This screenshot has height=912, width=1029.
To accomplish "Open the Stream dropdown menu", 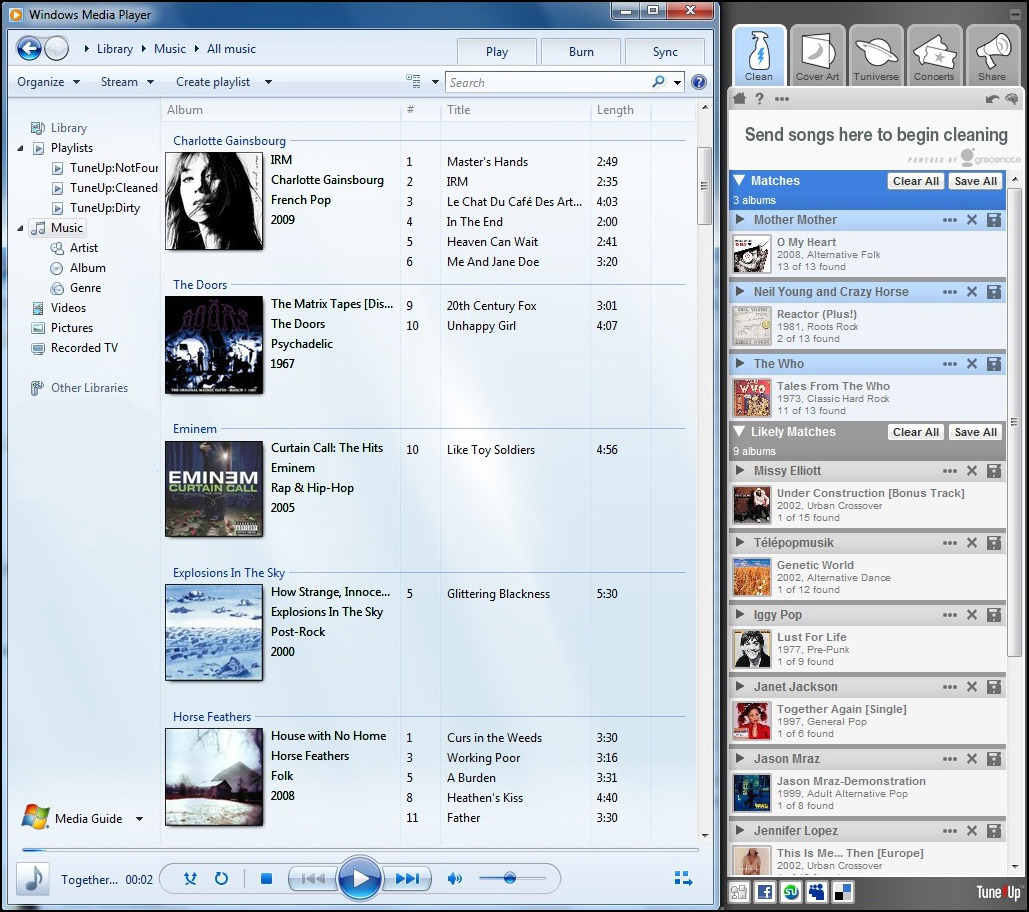I will [127, 82].
